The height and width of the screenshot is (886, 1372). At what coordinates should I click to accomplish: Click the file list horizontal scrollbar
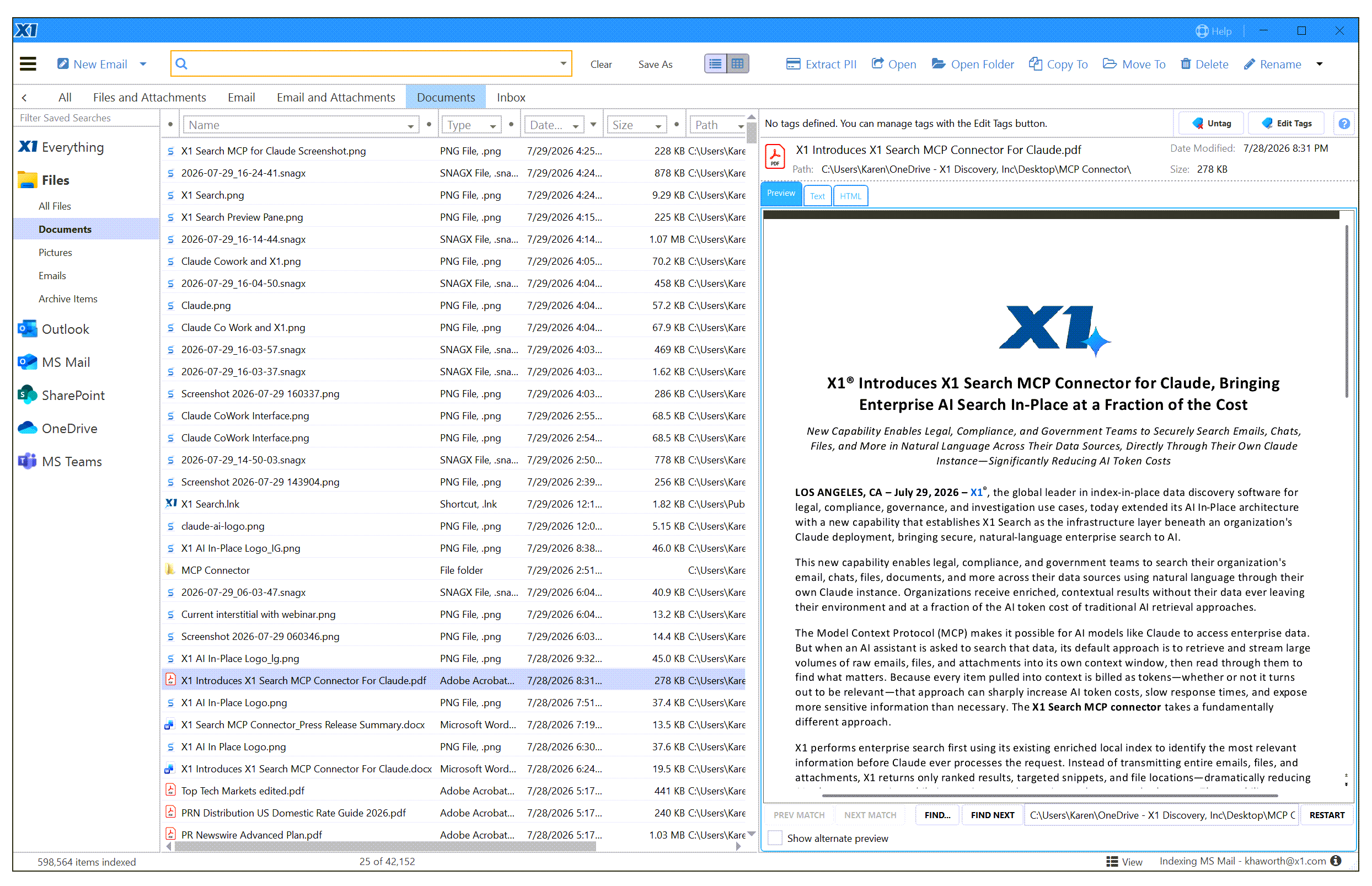(x=385, y=846)
